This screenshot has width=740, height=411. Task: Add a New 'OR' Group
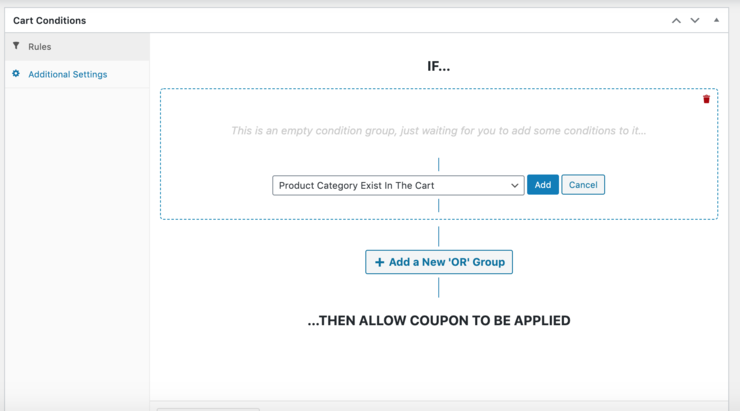point(439,262)
